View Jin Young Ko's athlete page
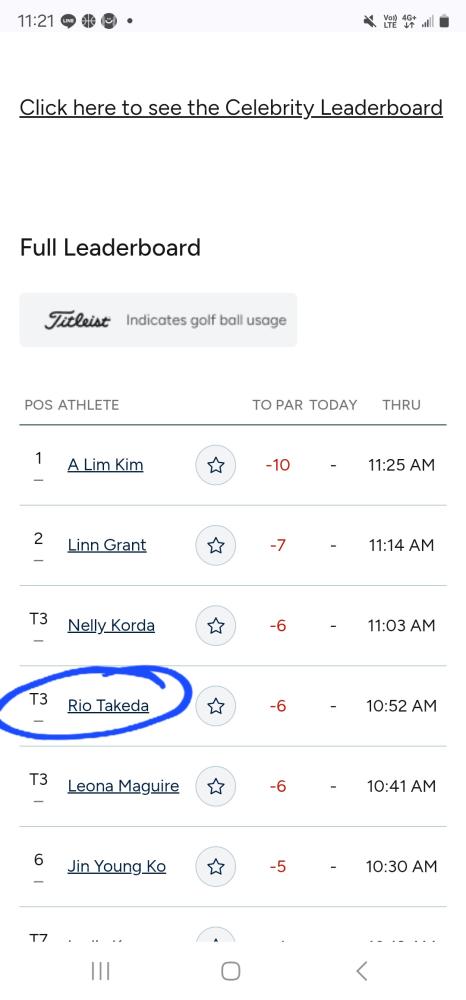 117,867
